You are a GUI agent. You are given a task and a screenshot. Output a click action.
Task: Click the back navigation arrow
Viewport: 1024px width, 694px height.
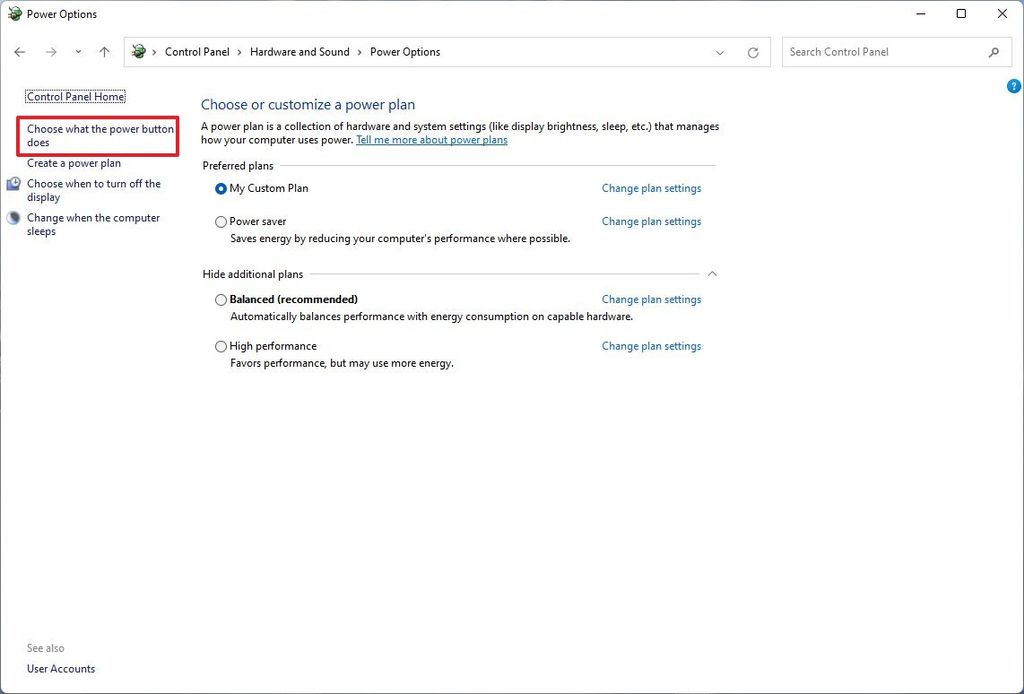pos(20,52)
